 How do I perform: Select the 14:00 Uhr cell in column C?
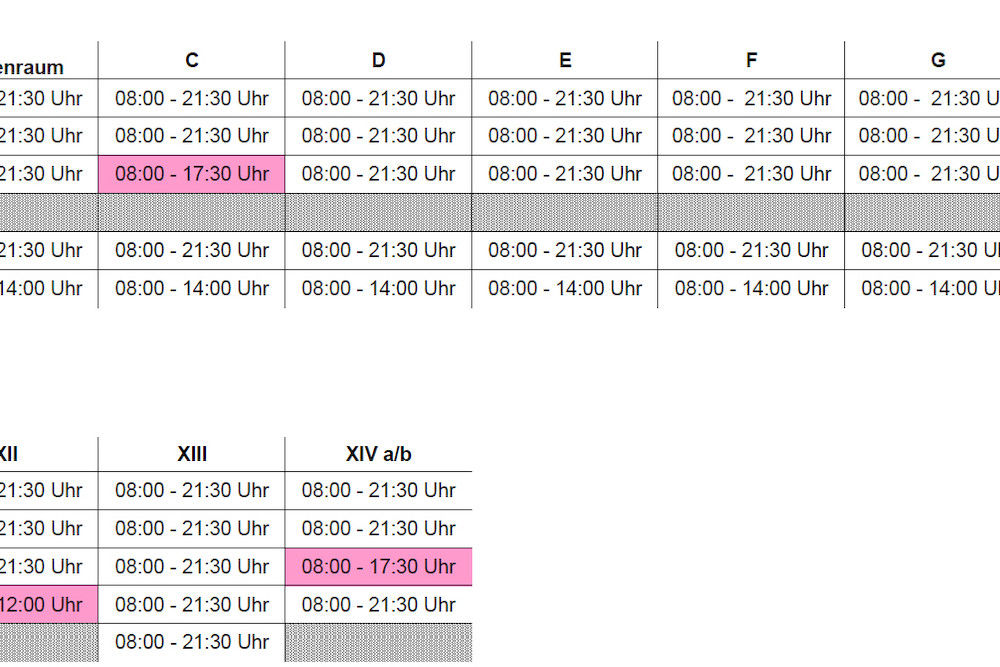pyautogui.click(x=192, y=288)
